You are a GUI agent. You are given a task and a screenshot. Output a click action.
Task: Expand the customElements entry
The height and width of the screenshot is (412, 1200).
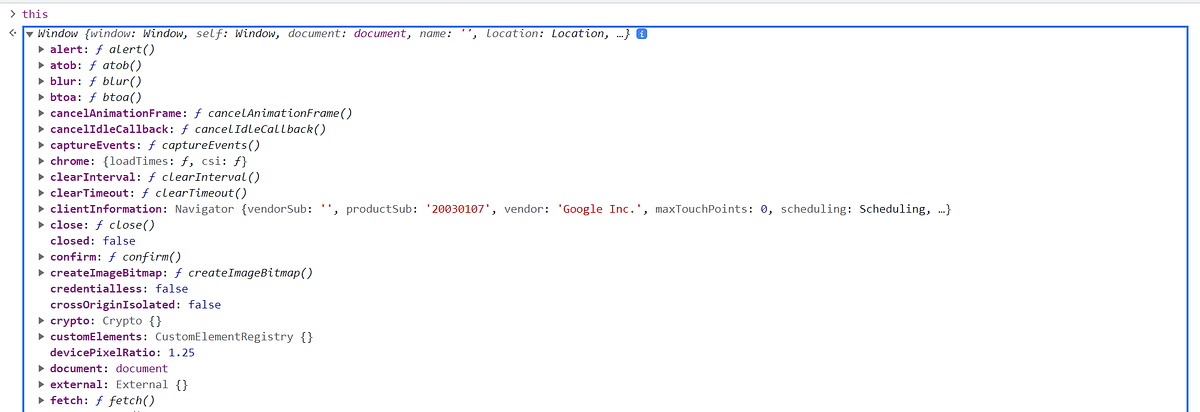(x=41, y=337)
